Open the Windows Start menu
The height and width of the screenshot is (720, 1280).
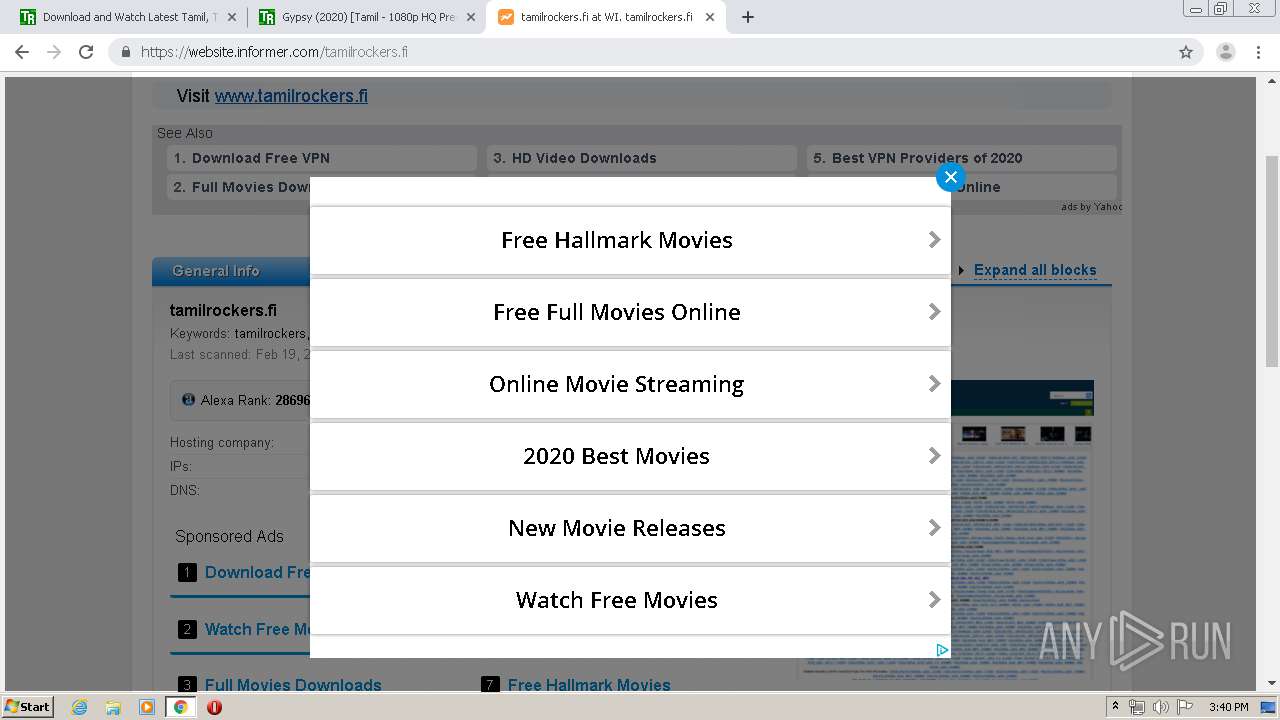(28, 707)
